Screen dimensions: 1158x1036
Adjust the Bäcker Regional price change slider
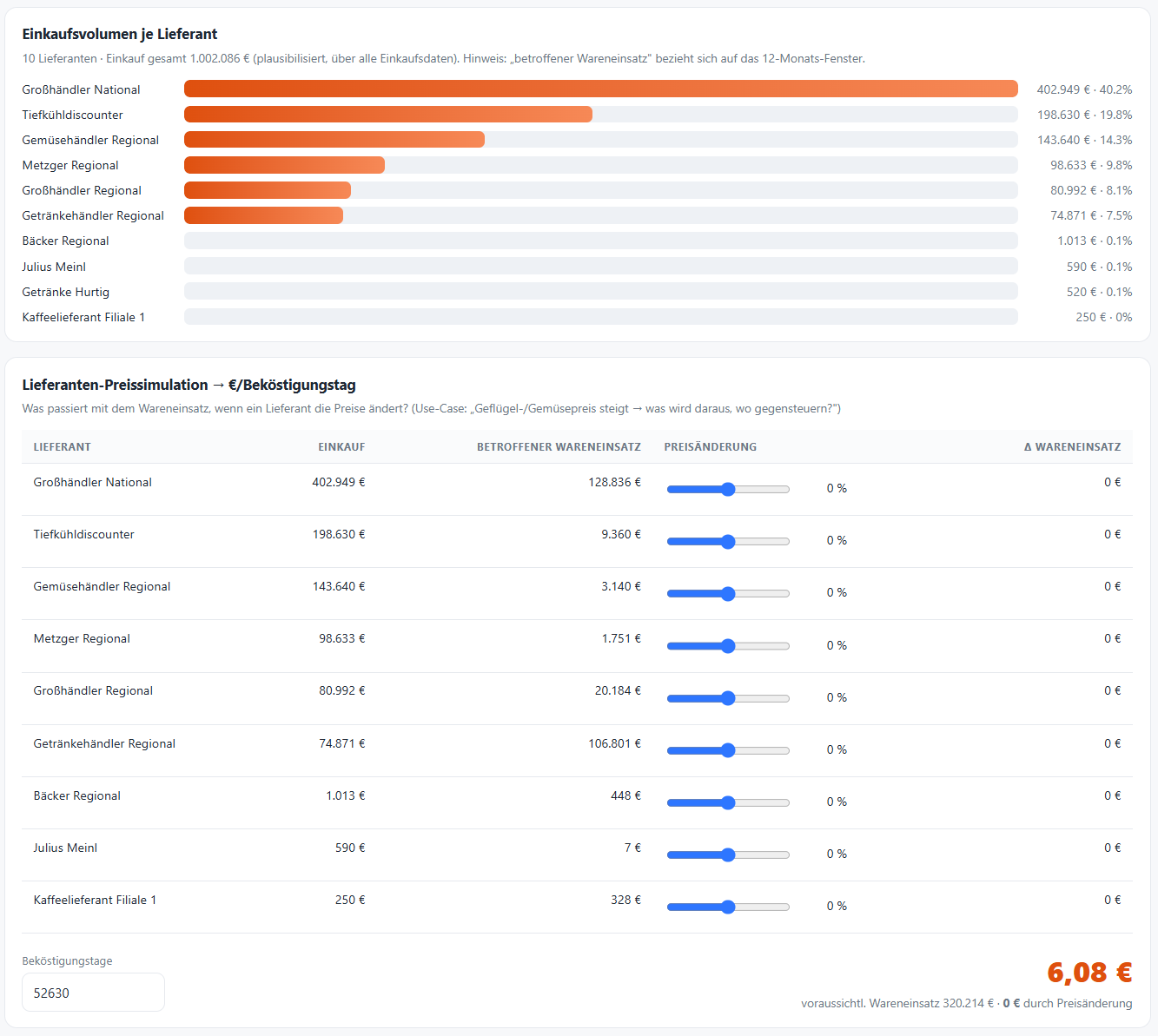pos(728,802)
